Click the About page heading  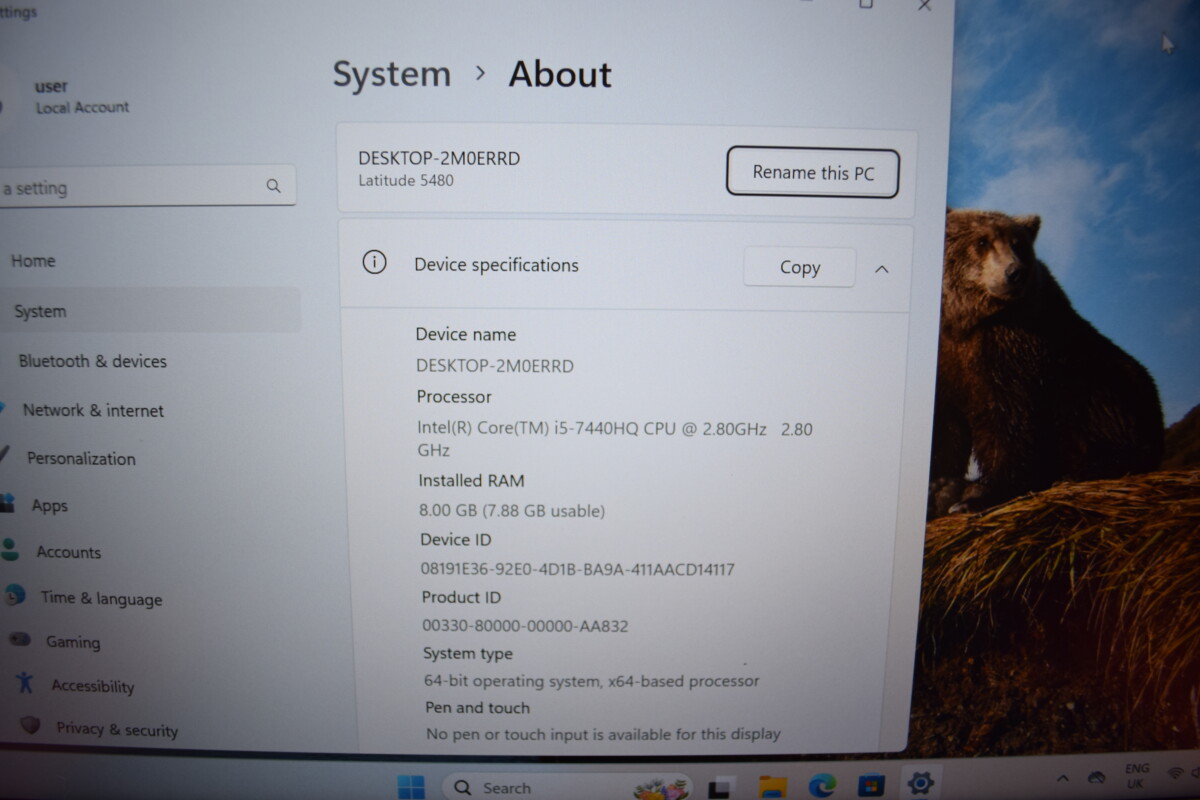[560, 75]
